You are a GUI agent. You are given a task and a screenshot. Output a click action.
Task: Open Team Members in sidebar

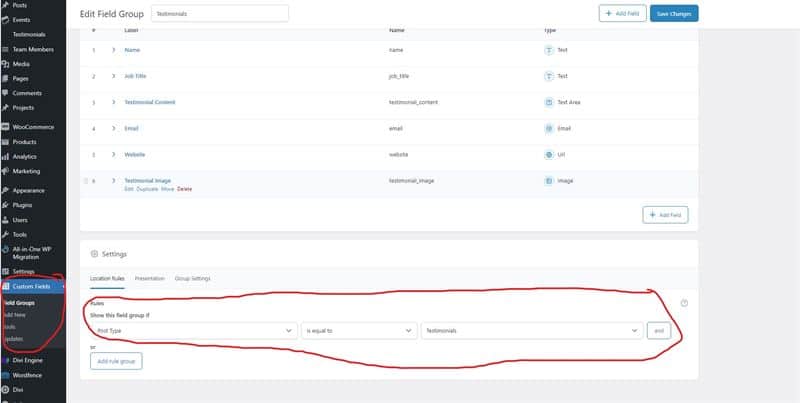click(33, 49)
